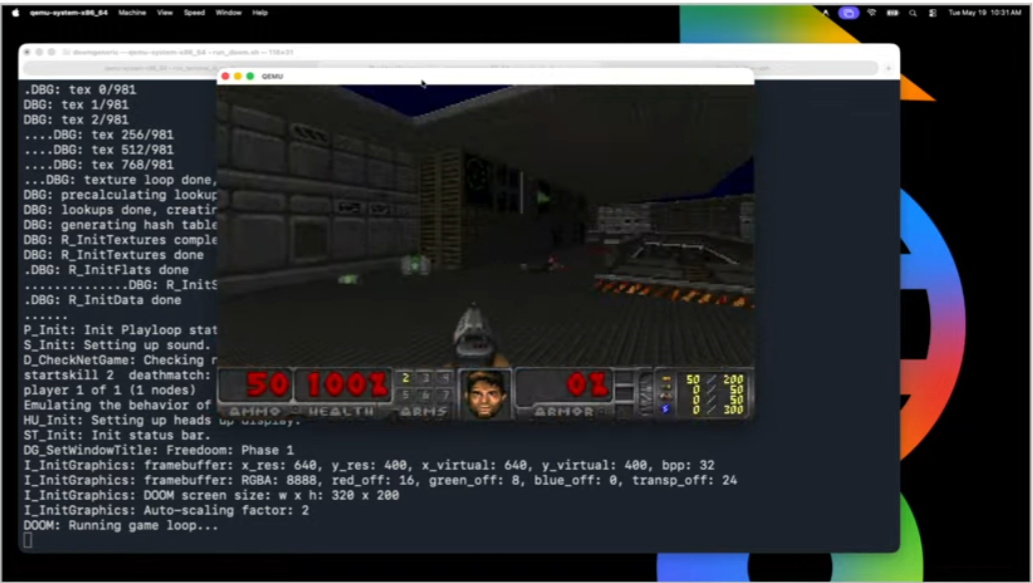
Task: Open the Speed menu
Action: (194, 13)
